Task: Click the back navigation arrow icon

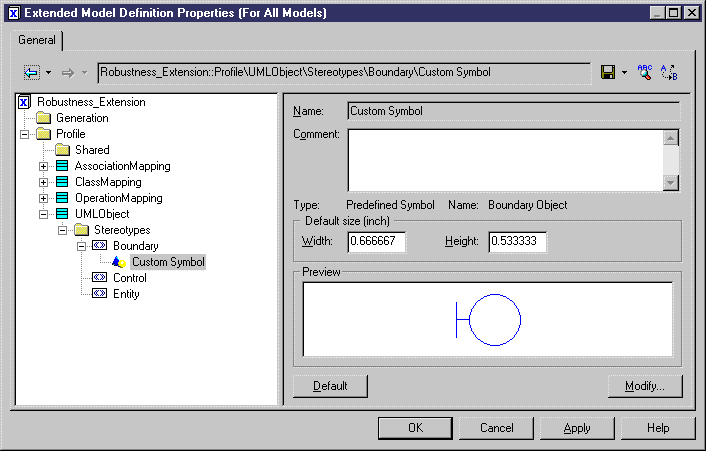Action: 32,72
